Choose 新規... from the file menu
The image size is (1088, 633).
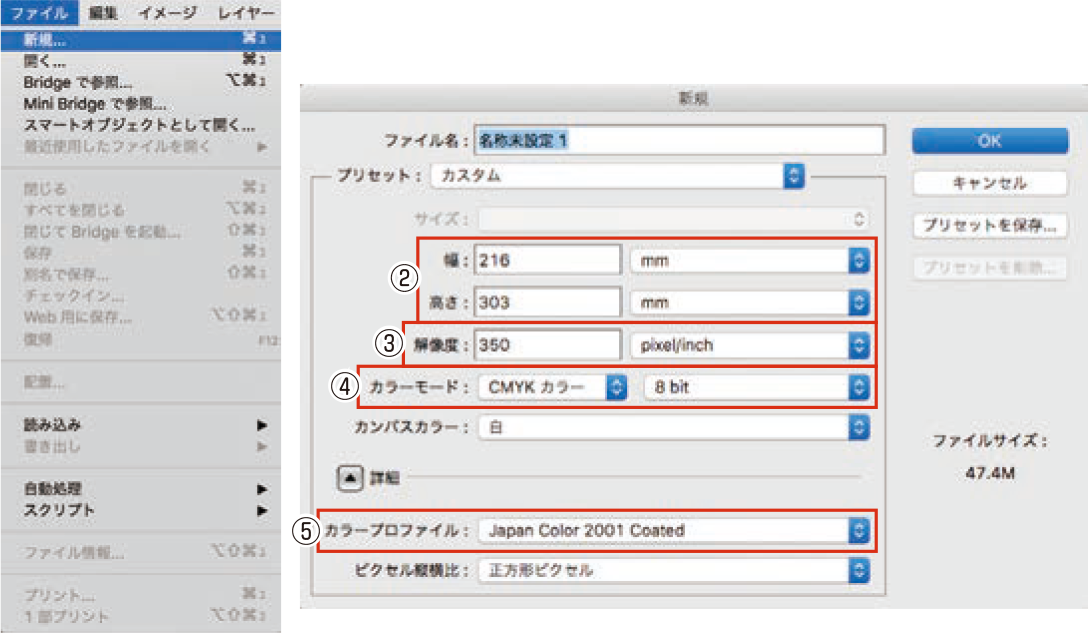pyautogui.click(x=141, y=40)
